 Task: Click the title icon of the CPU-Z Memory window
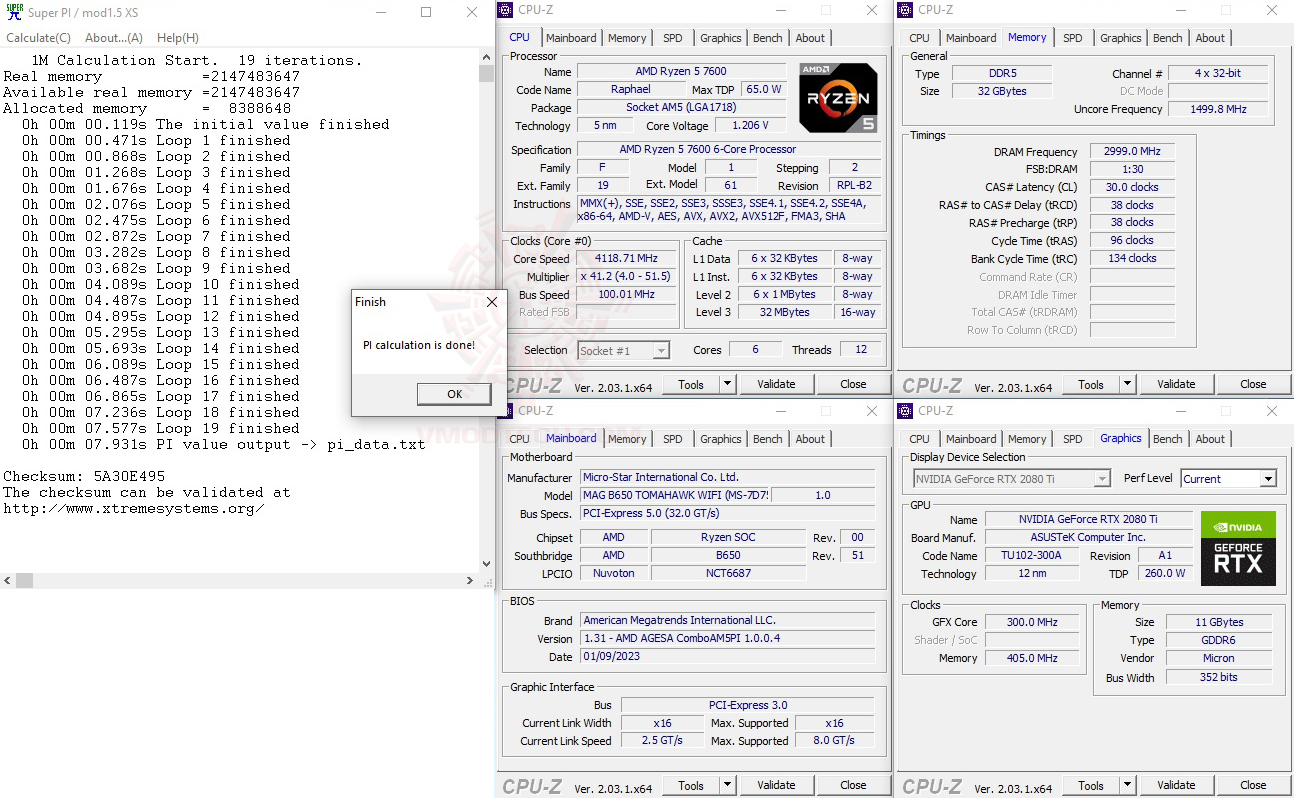click(x=906, y=10)
